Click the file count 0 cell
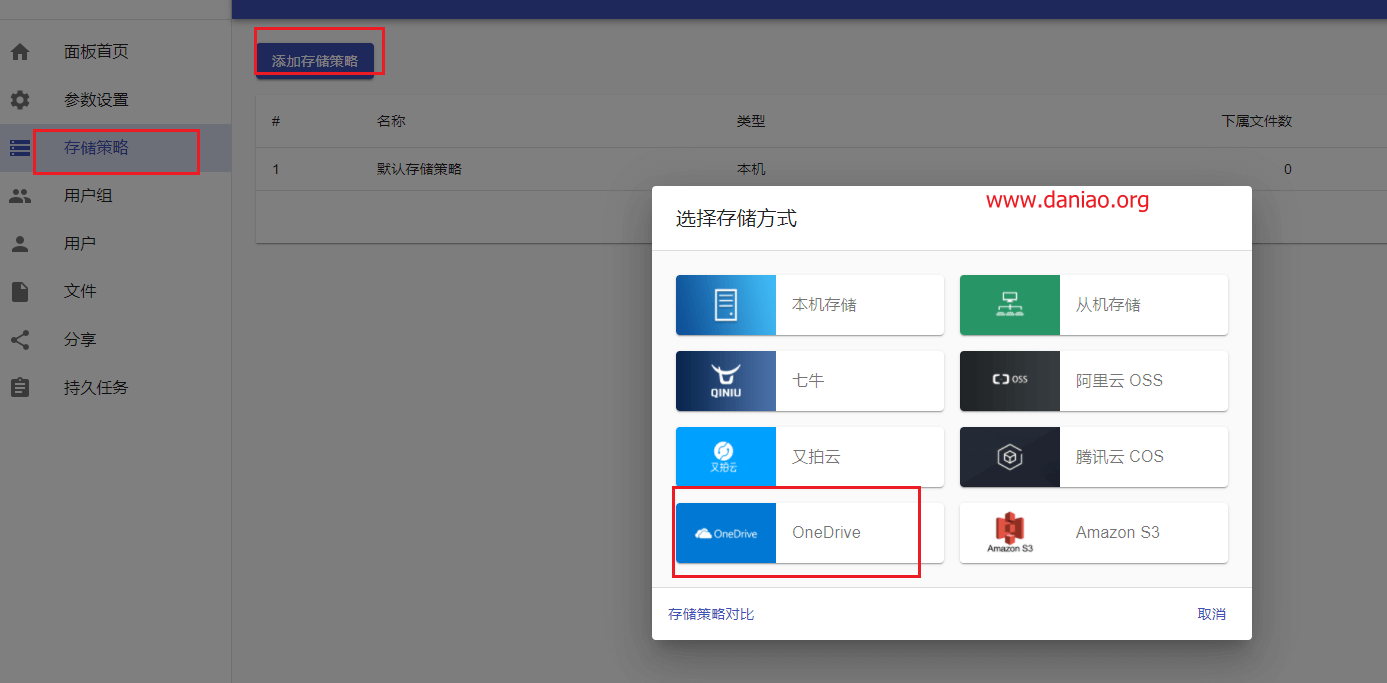Image resolution: width=1387 pixels, height=683 pixels. point(1288,169)
